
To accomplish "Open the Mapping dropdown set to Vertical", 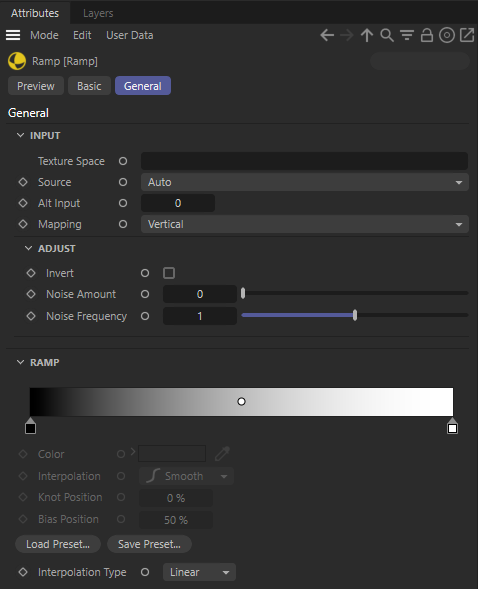I will coord(305,224).
